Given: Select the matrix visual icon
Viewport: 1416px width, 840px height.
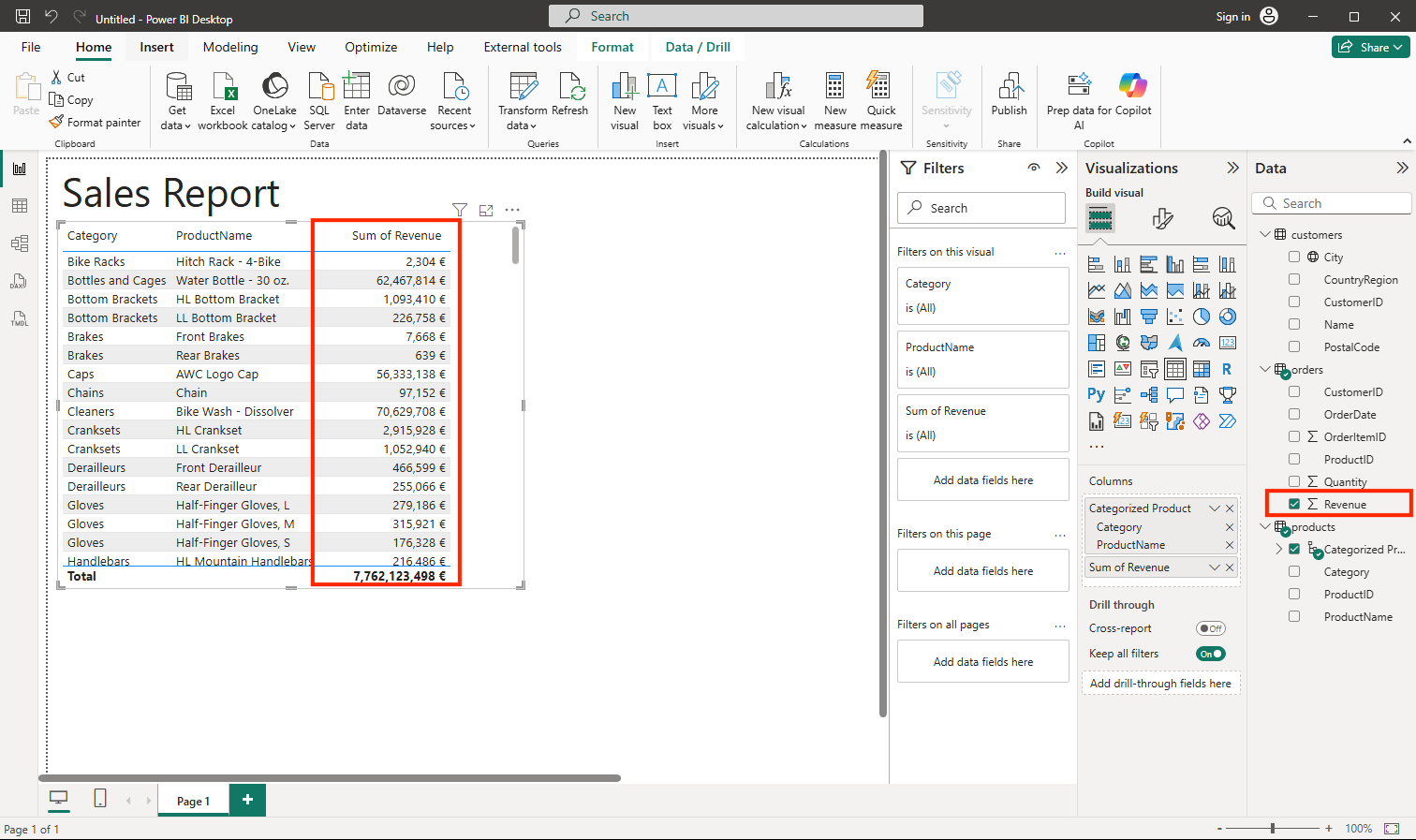Looking at the screenshot, I should (x=1202, y=369).
